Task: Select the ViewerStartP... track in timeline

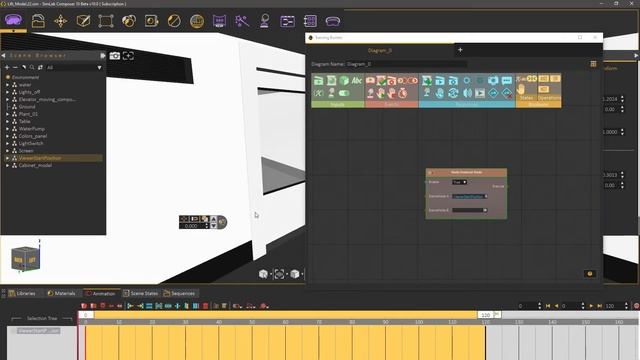Action: [x=39, y=331]
